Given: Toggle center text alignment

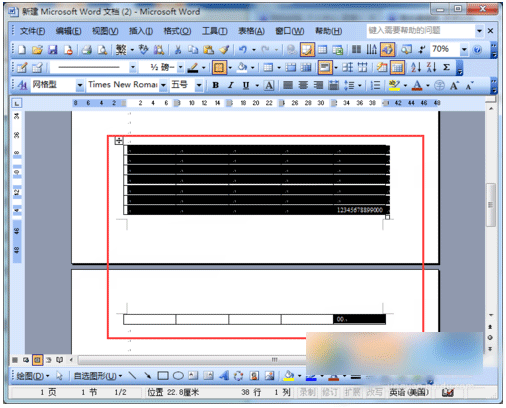Looking at the screenshot, I should coord(303,86).
